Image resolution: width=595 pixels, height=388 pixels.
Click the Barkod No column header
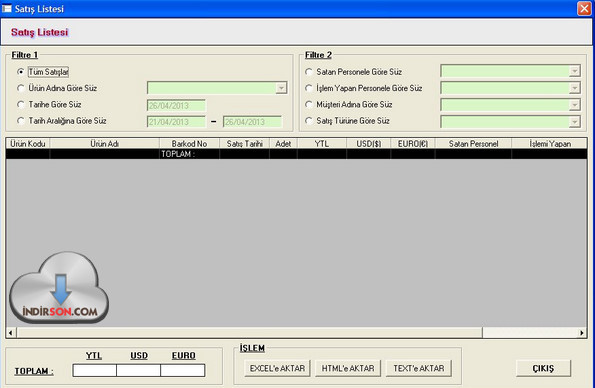pyautogui.click(x=189, y=144)
